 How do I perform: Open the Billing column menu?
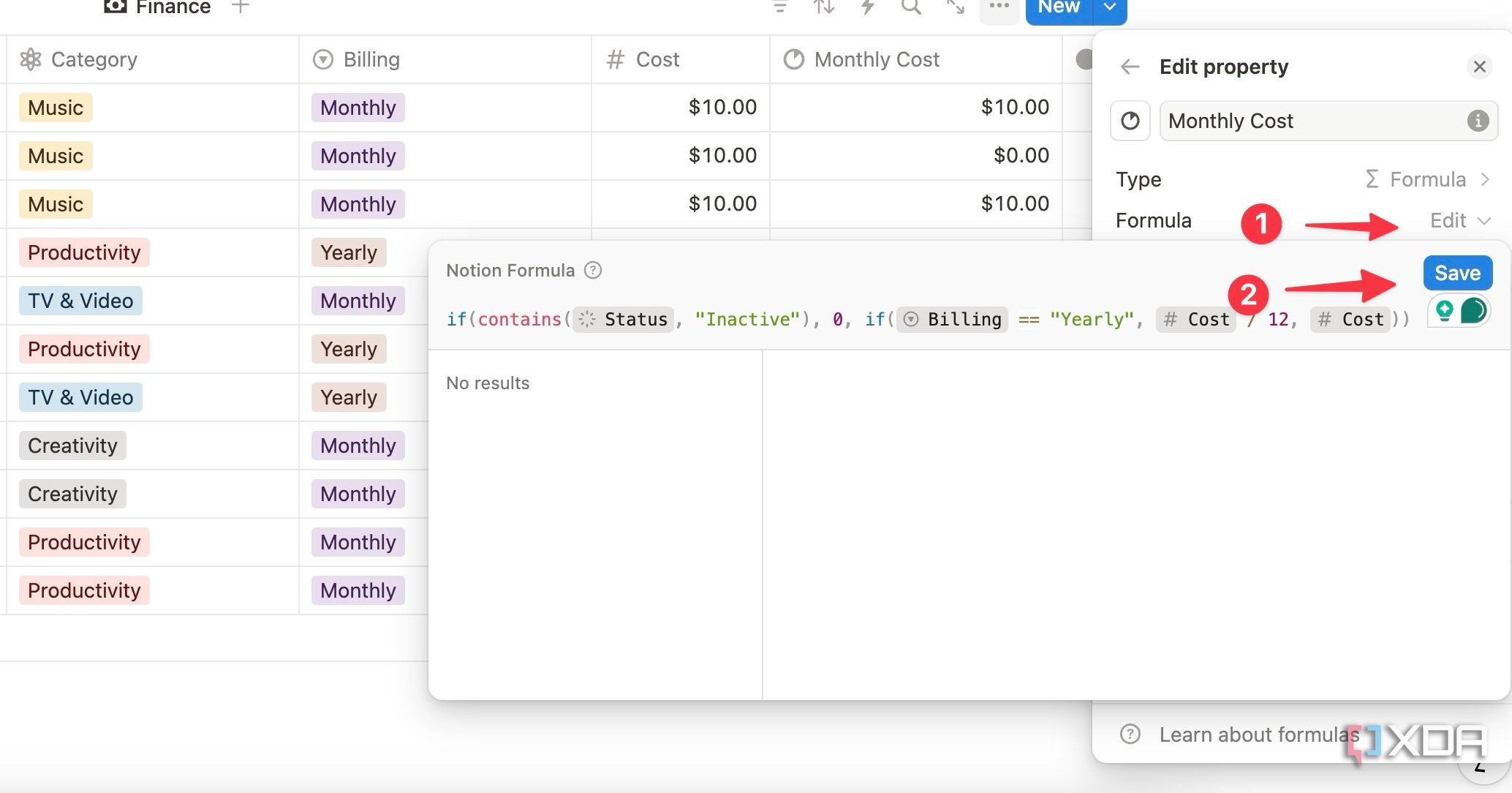click(x=371, y=59)
